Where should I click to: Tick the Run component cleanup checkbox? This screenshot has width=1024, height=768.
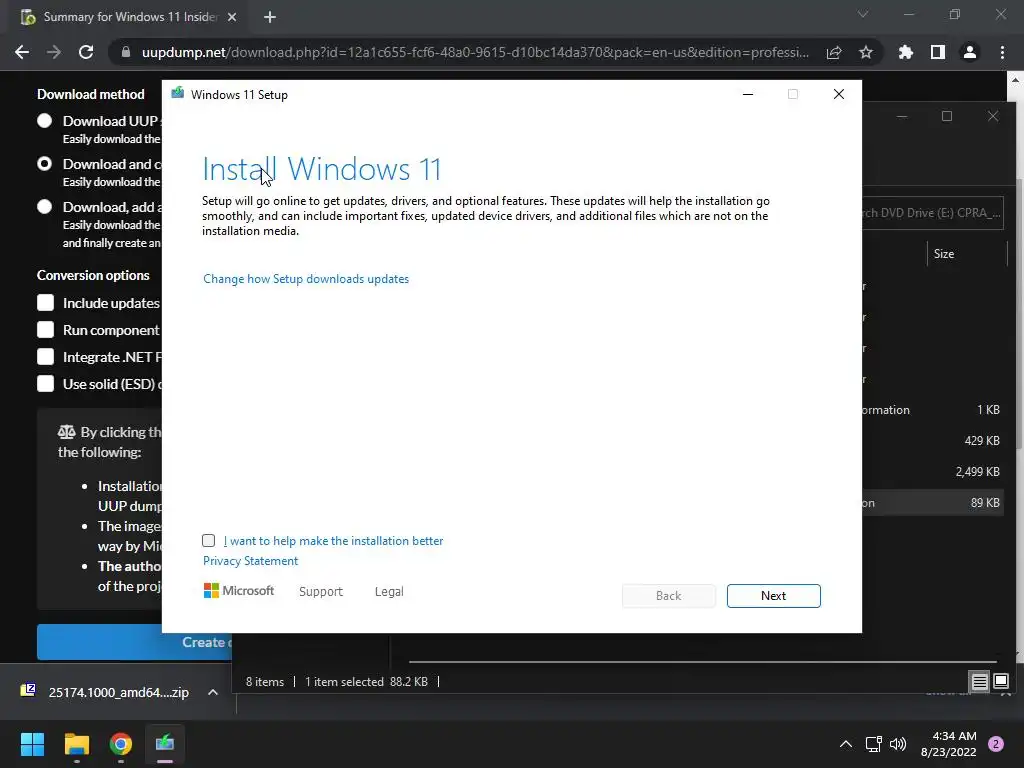(x=45, y=330)
